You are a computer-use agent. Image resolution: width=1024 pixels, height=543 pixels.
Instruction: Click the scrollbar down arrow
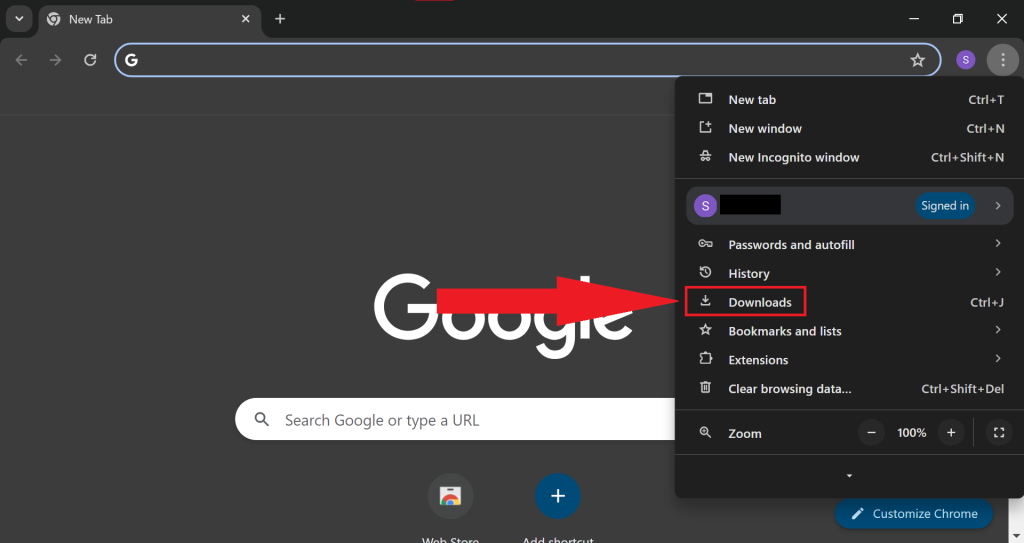[1018, 537]
